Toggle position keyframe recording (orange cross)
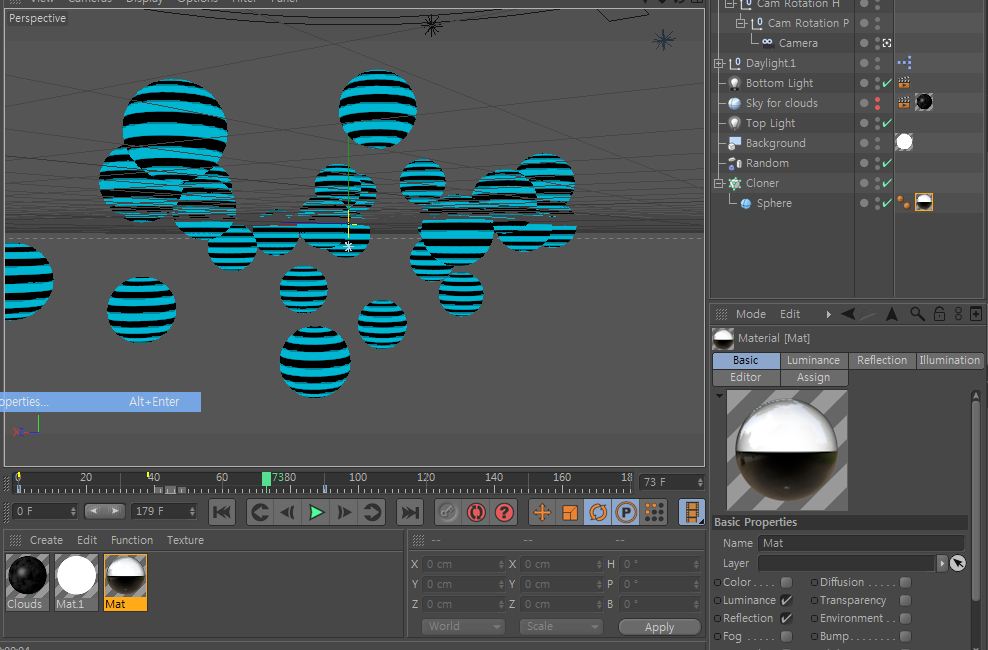 point(541,512)
